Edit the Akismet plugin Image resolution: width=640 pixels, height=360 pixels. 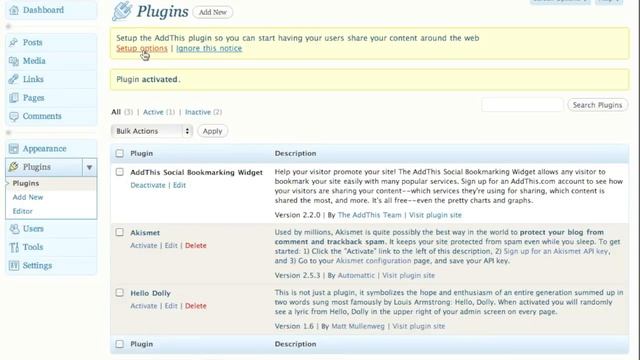coord(171,246)
